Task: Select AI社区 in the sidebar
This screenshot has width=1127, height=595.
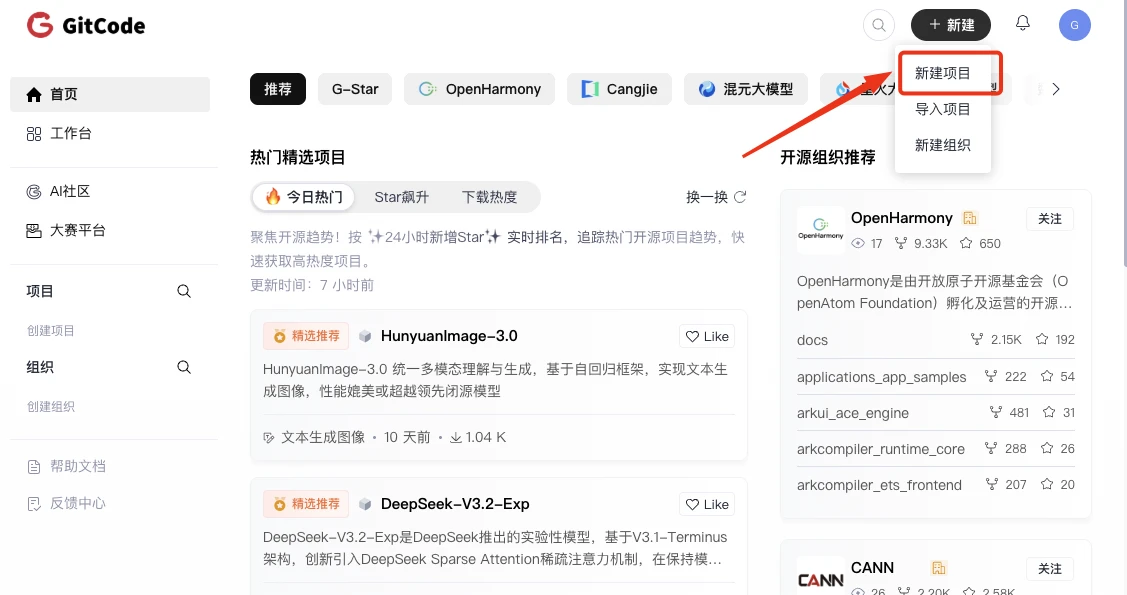Action: click(x=68, y=192)
